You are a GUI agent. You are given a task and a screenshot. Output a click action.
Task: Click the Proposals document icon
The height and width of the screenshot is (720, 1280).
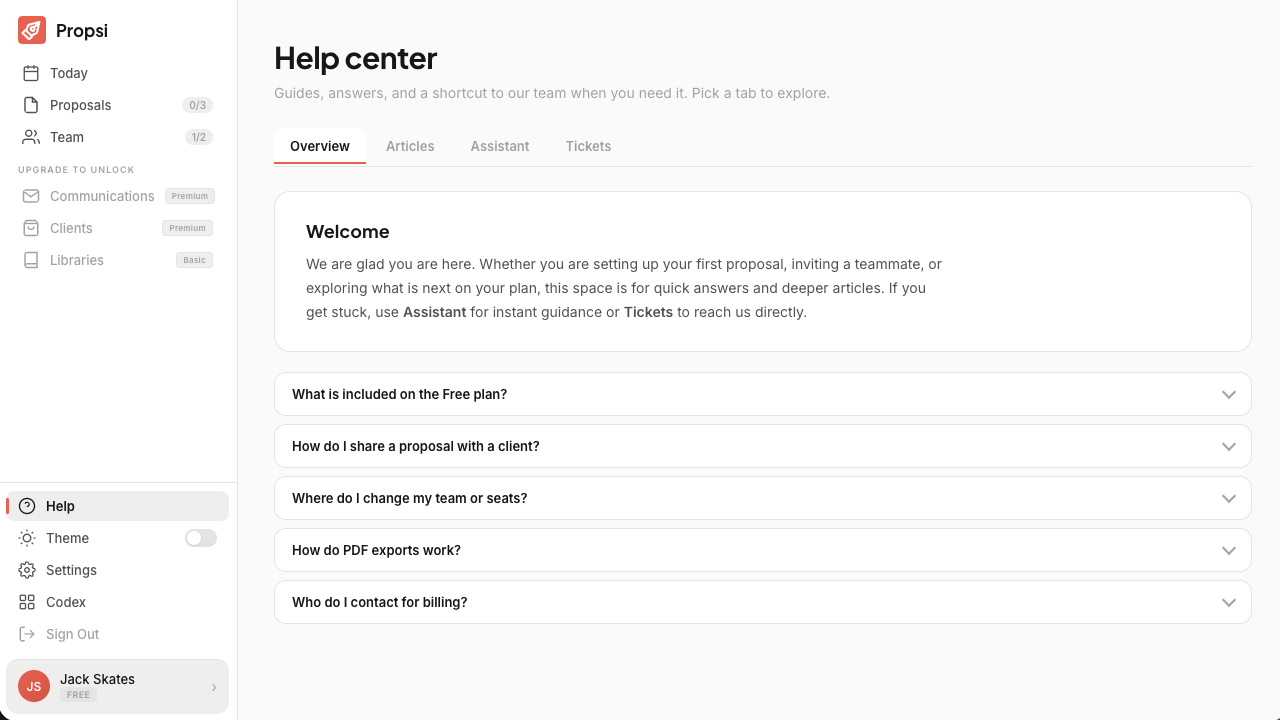pos(31,105)
